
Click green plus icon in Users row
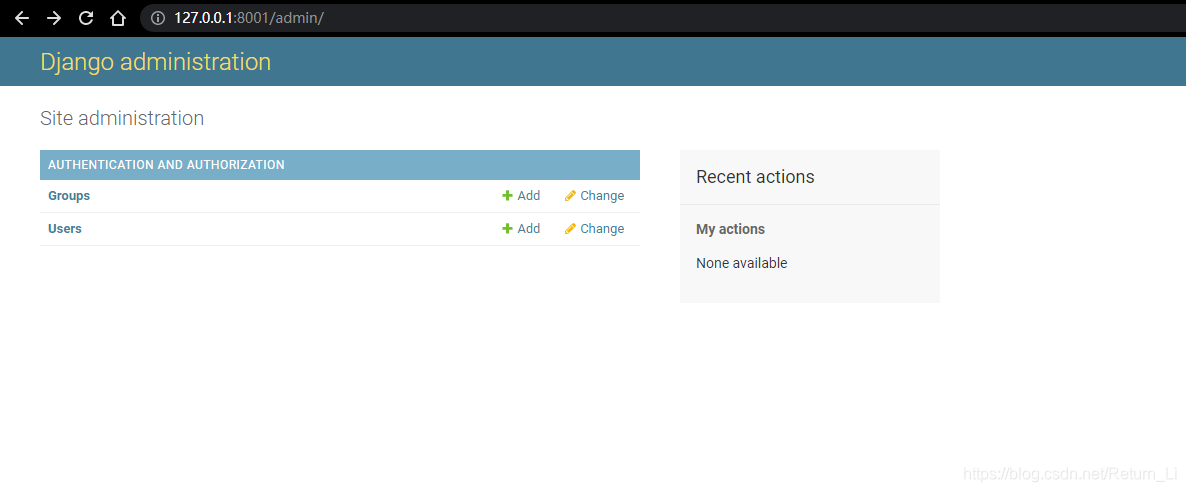tap(508, 229)
